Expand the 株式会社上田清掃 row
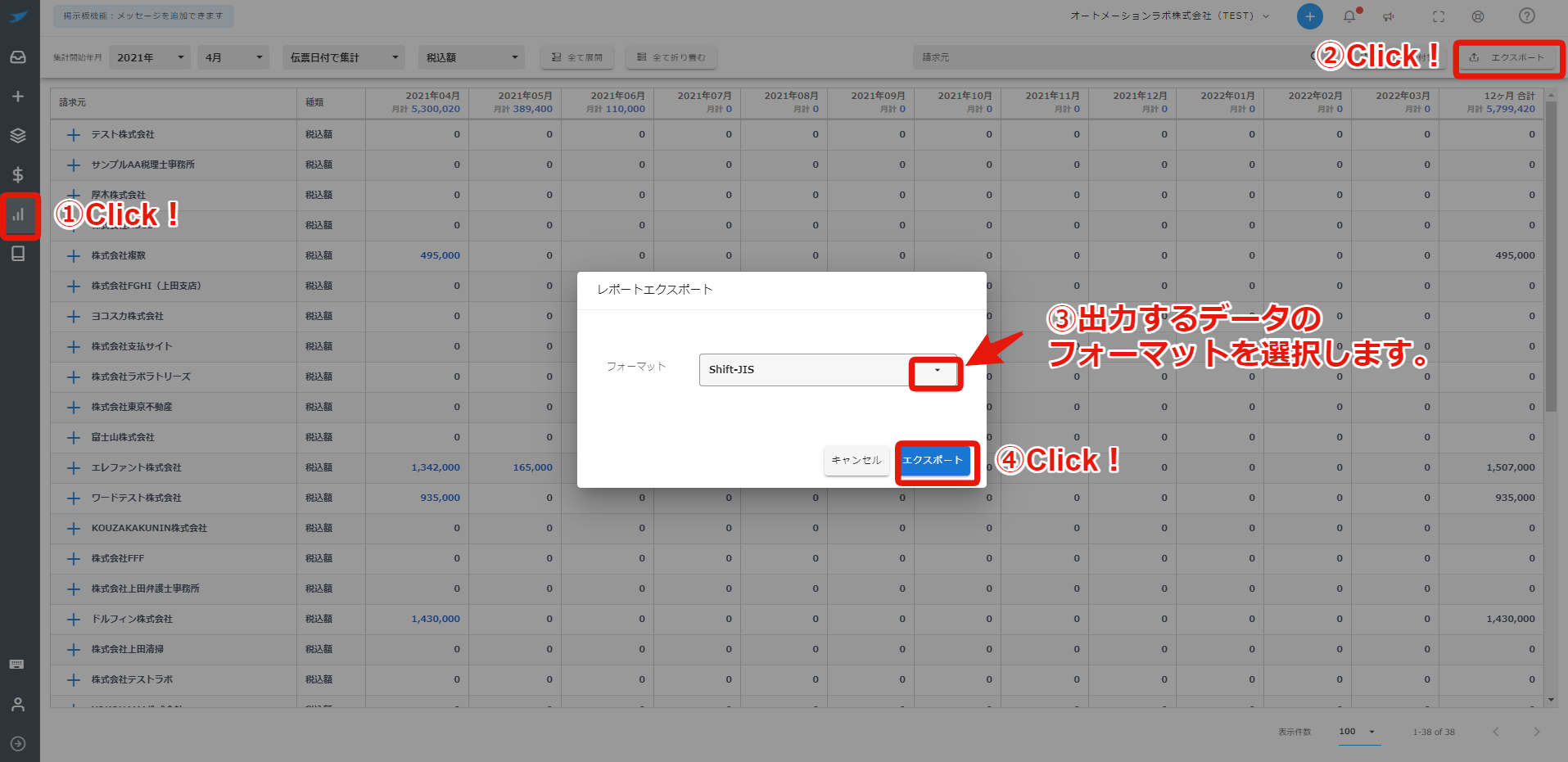The image size is (1568, 762). point(74,650)
